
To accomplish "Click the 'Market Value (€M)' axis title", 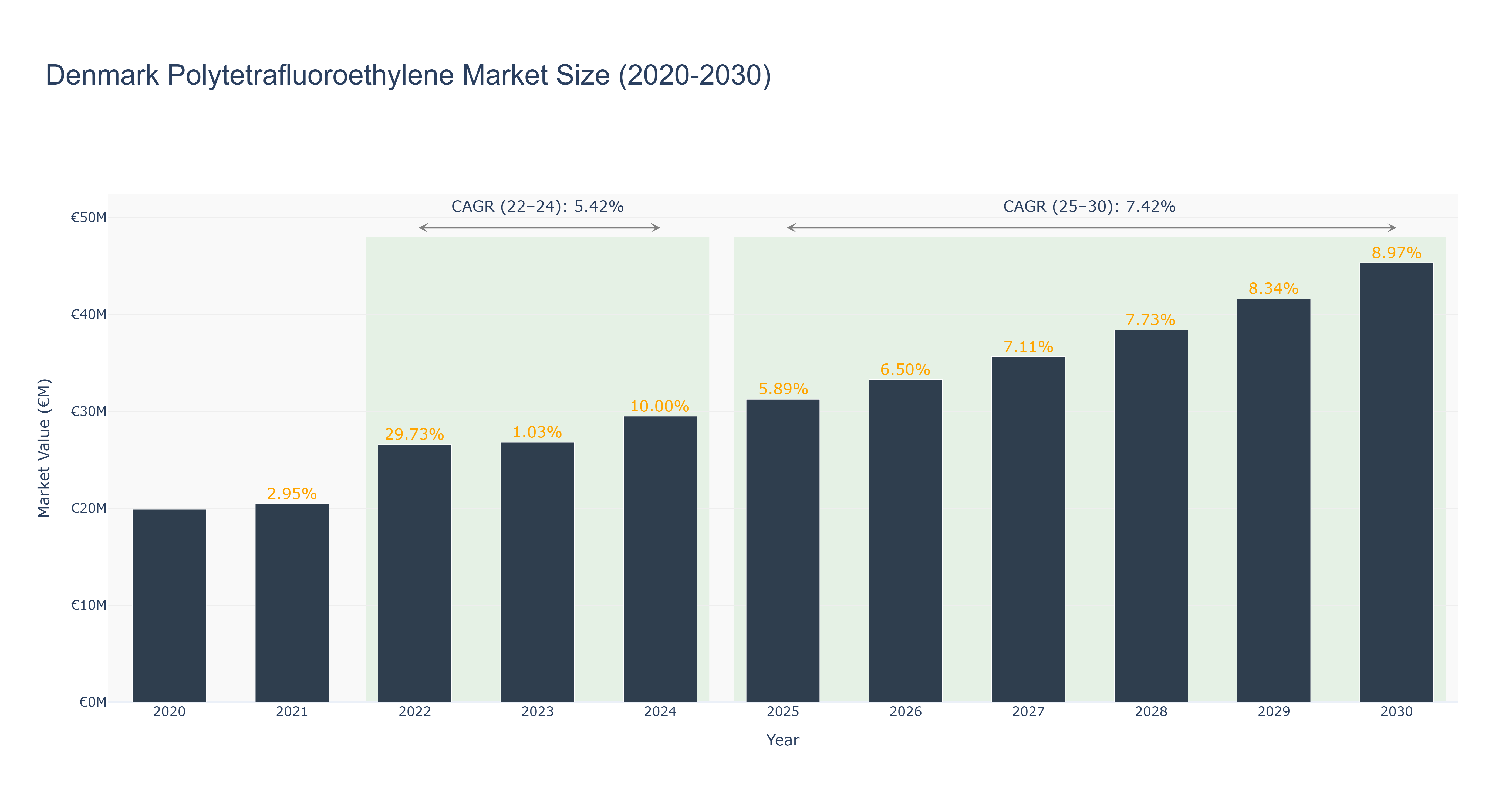I will [x=44, y=448].
